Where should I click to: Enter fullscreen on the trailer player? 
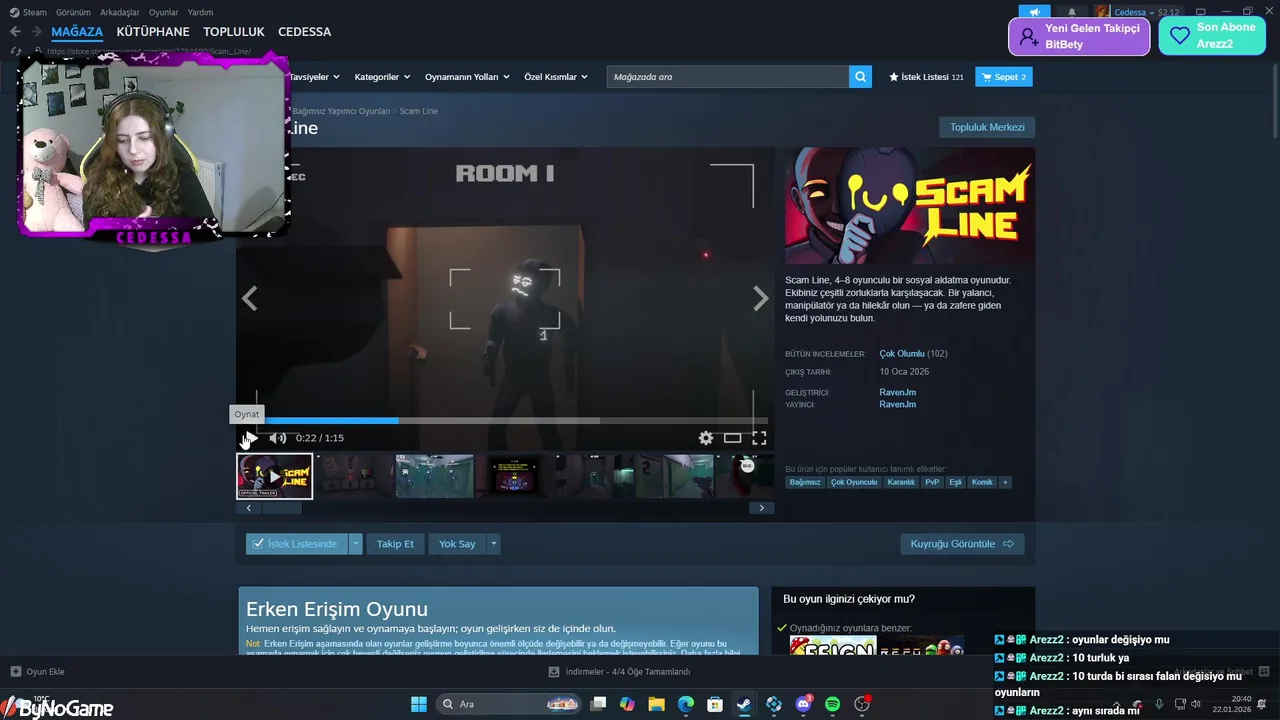759,438
